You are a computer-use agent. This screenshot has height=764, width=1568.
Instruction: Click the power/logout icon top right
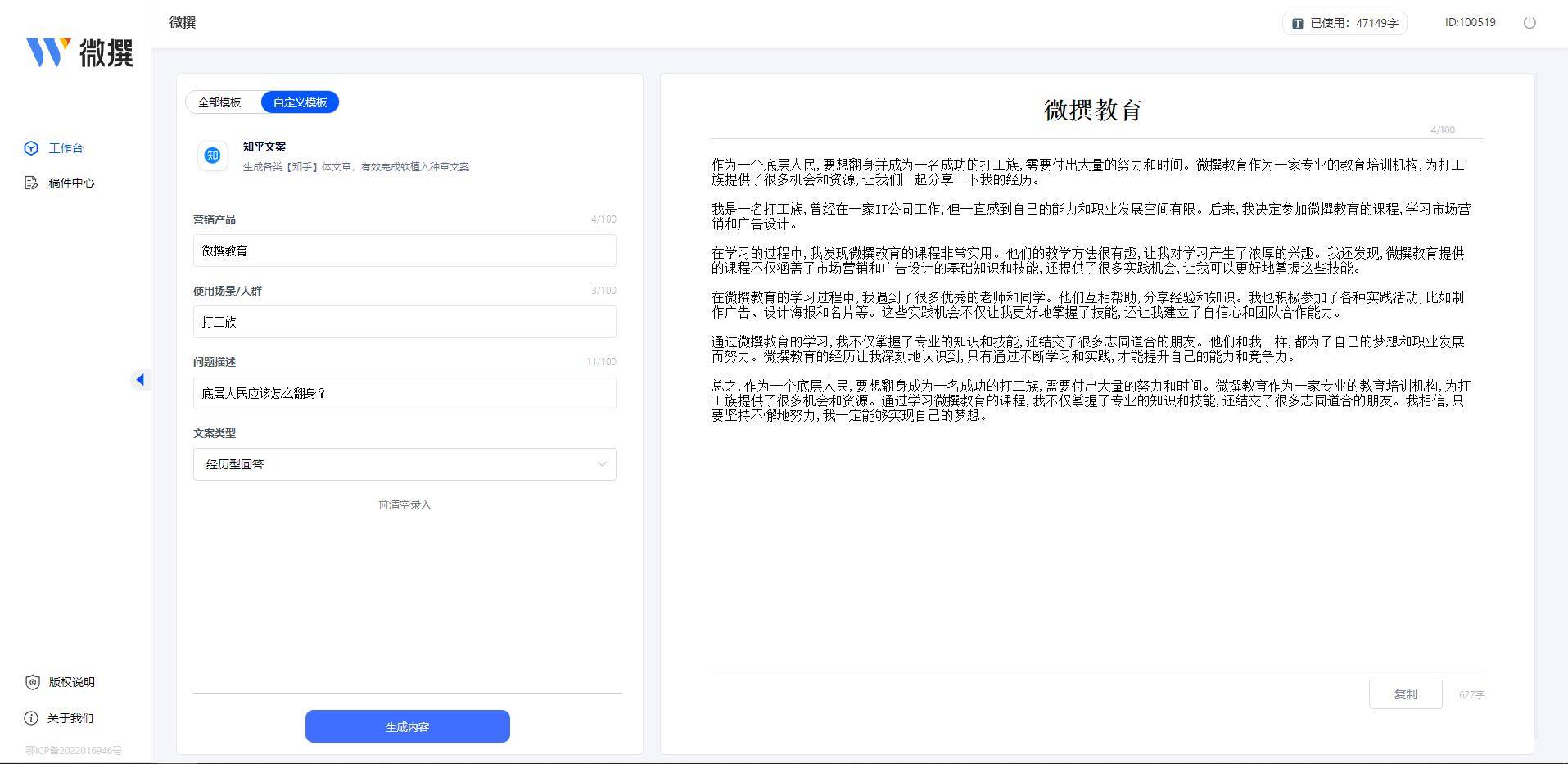tap(1530, 23)
